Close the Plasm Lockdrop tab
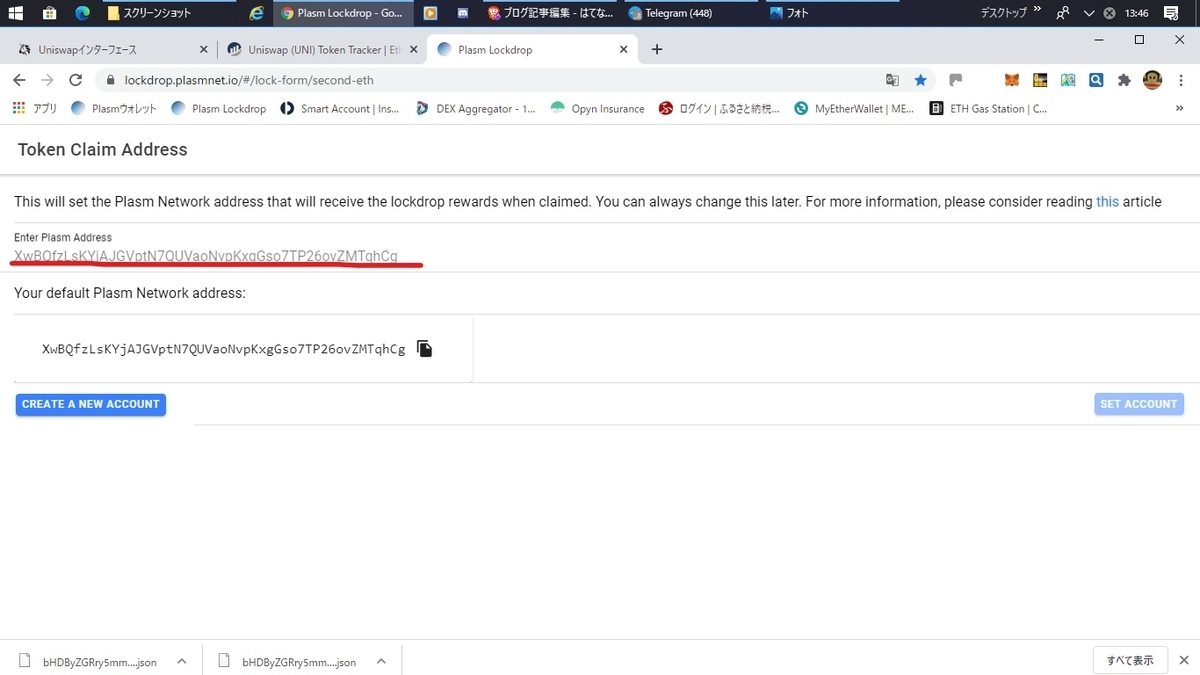This screenshot has height=675, width=1200. (624, 49)
